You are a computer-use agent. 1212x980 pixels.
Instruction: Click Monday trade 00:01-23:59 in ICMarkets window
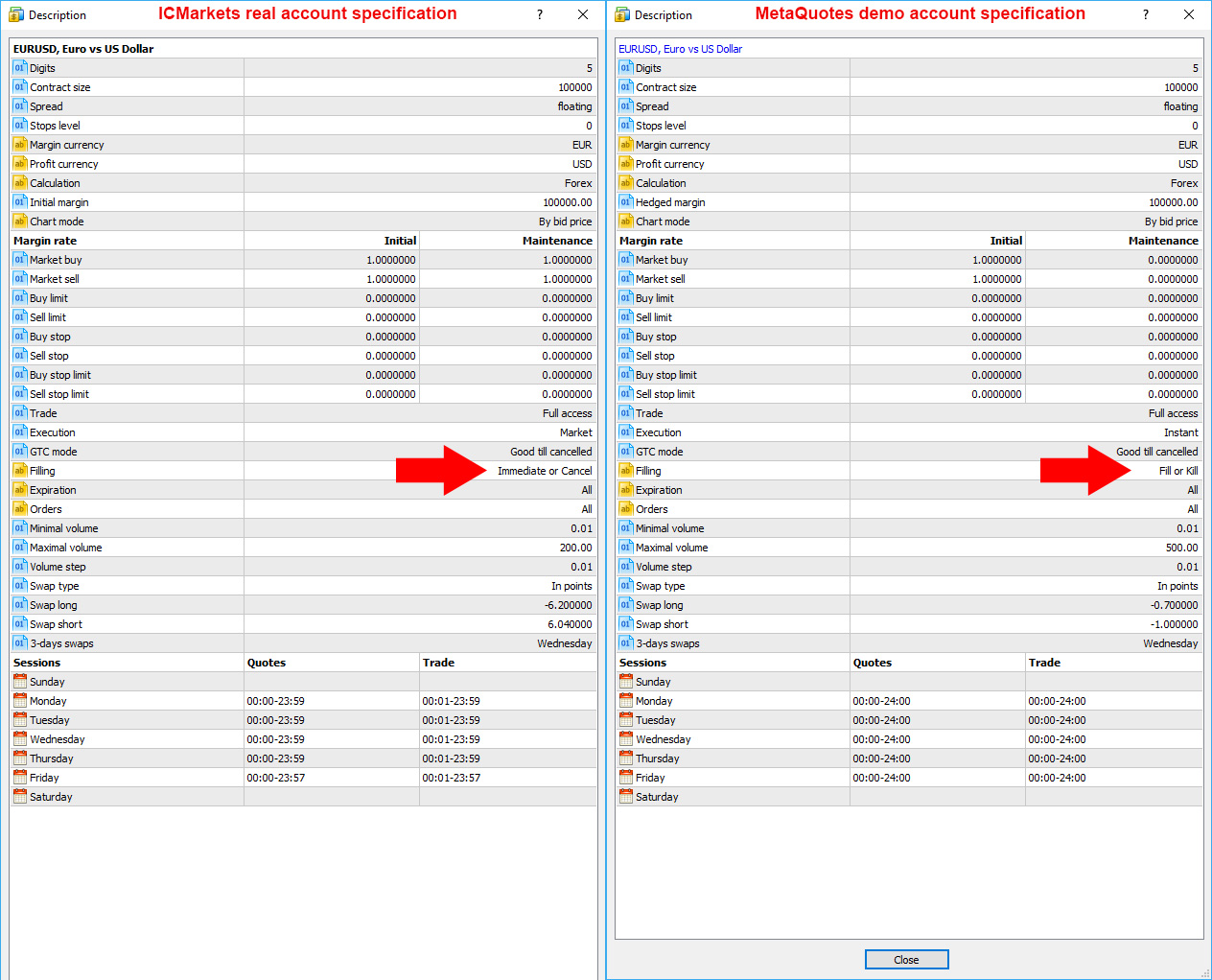tap(452, 701)
